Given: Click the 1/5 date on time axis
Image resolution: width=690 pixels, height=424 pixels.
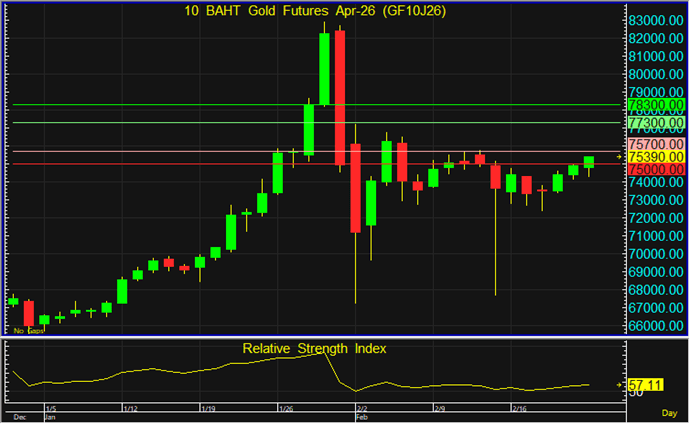Looking at the screenshot, I should (50, 409).
